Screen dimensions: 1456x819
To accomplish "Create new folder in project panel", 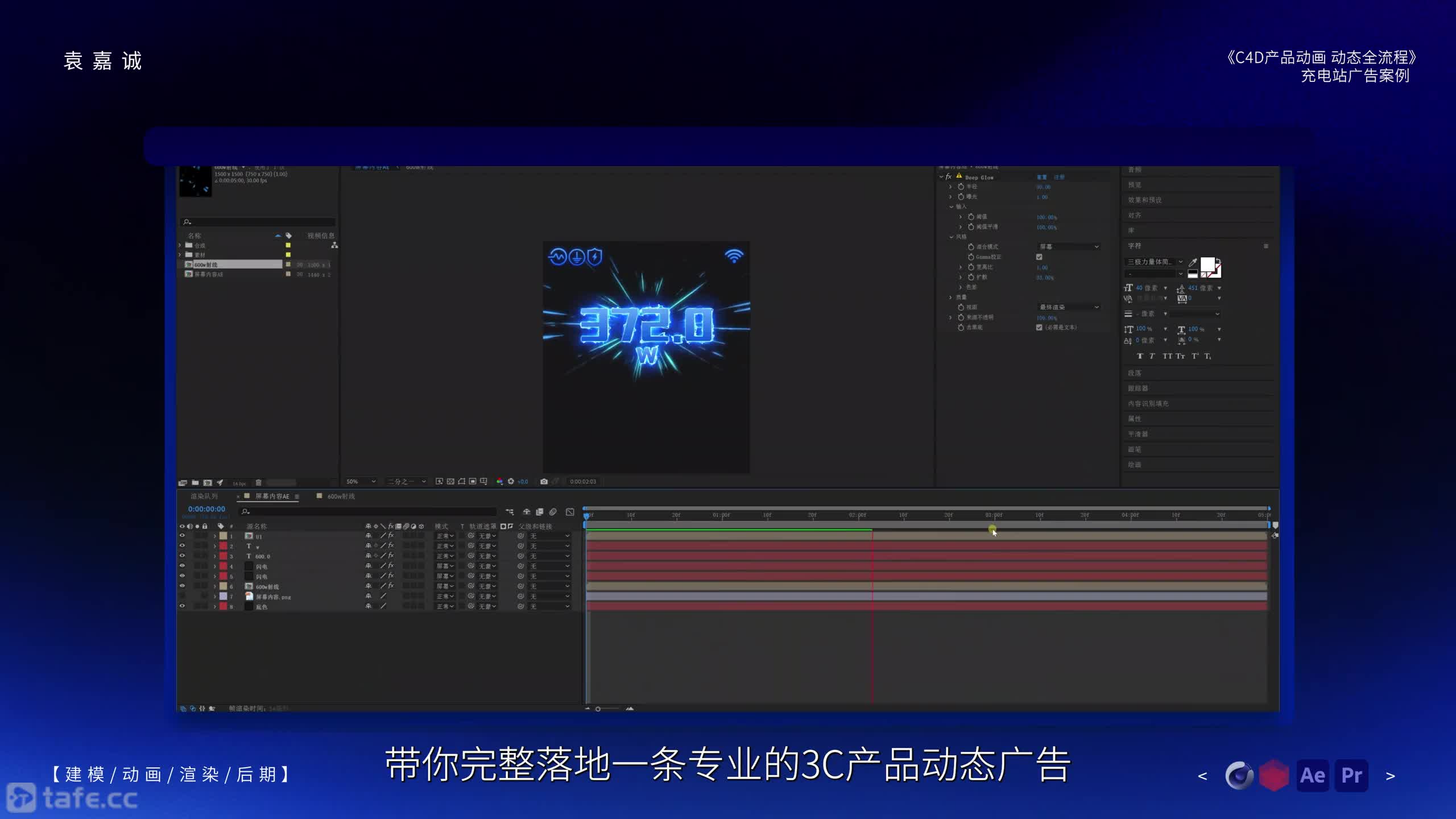I will [x=195, y=483].
